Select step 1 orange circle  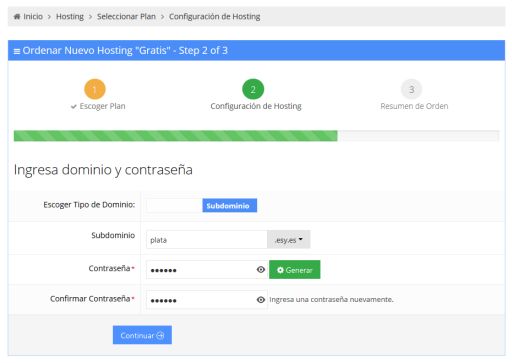coord(95,89)
